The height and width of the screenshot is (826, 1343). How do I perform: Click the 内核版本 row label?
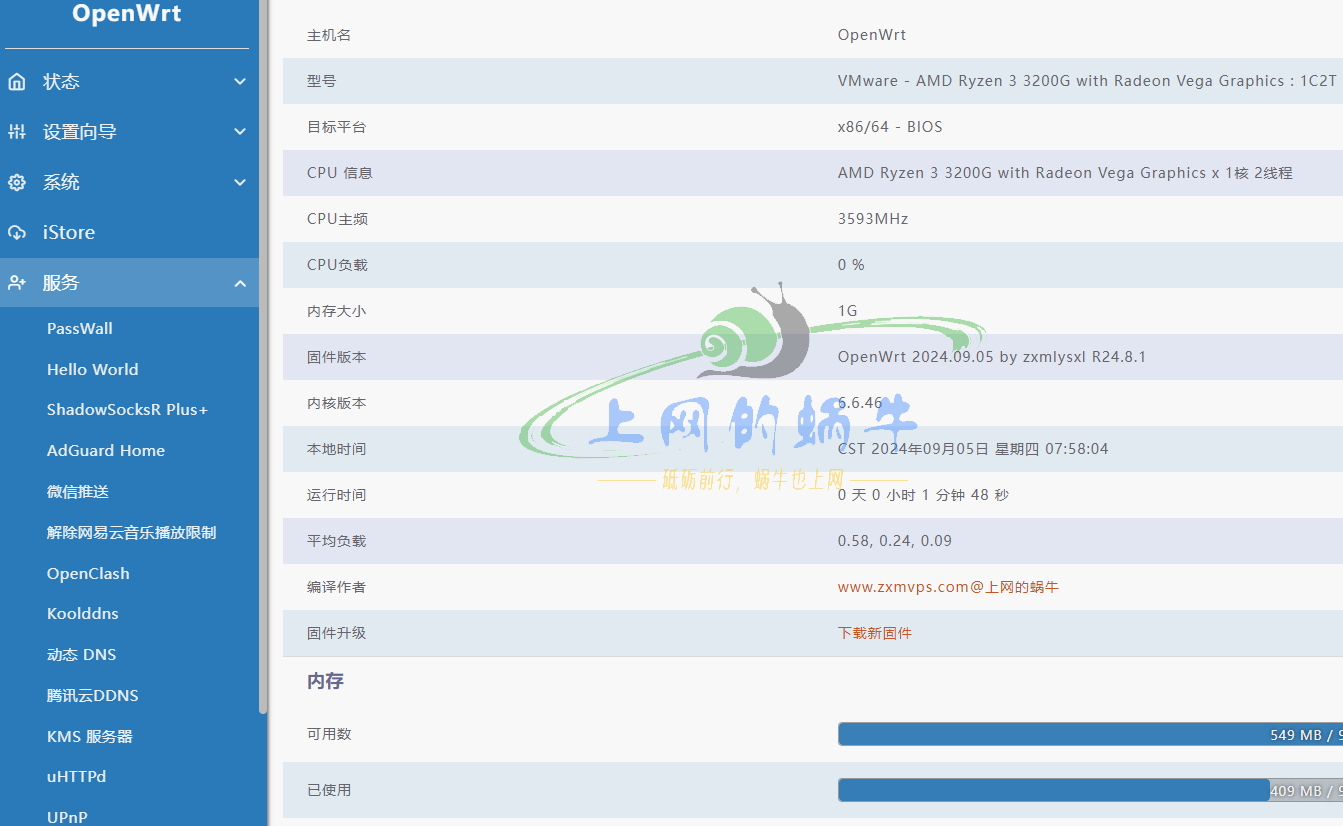[336, 403]
